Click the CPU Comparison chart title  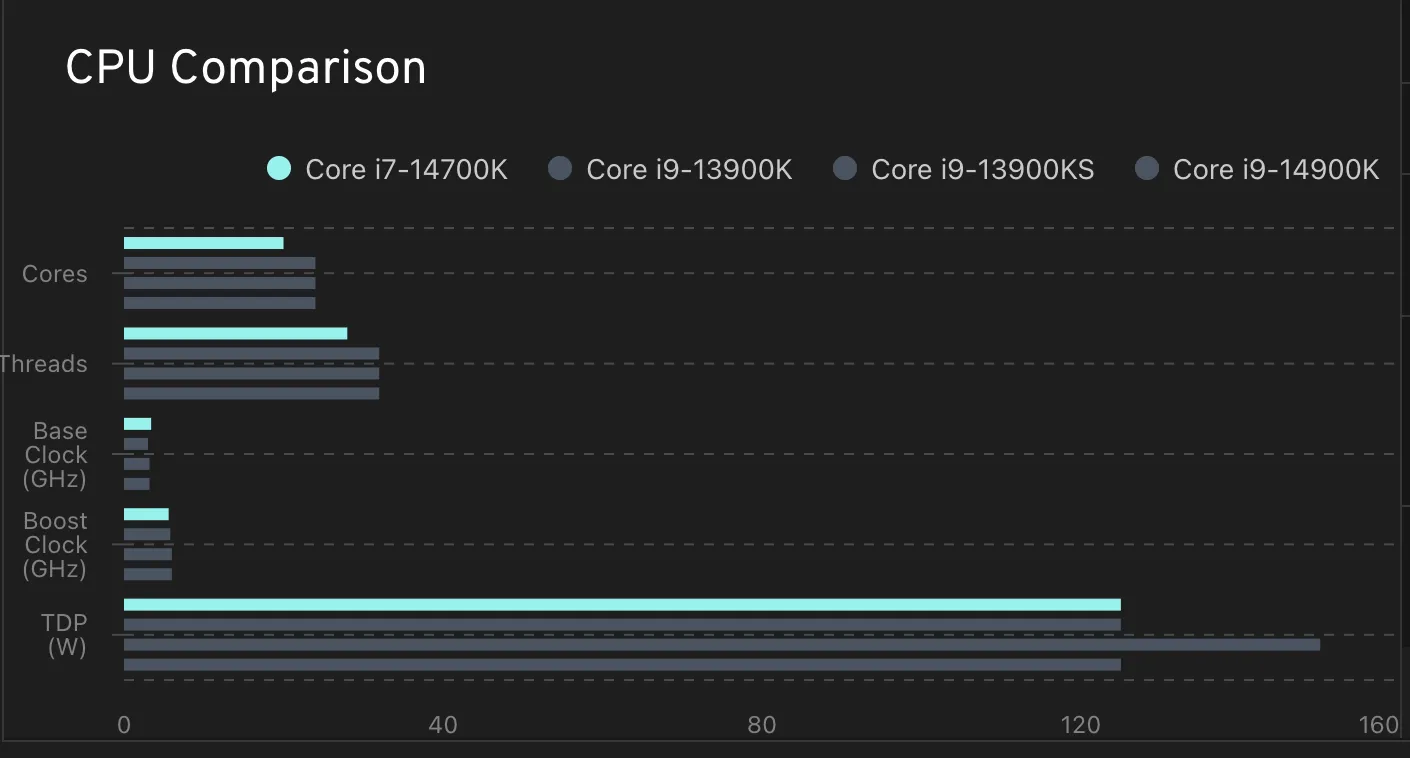pyautogui.click(x=246, y=69)
